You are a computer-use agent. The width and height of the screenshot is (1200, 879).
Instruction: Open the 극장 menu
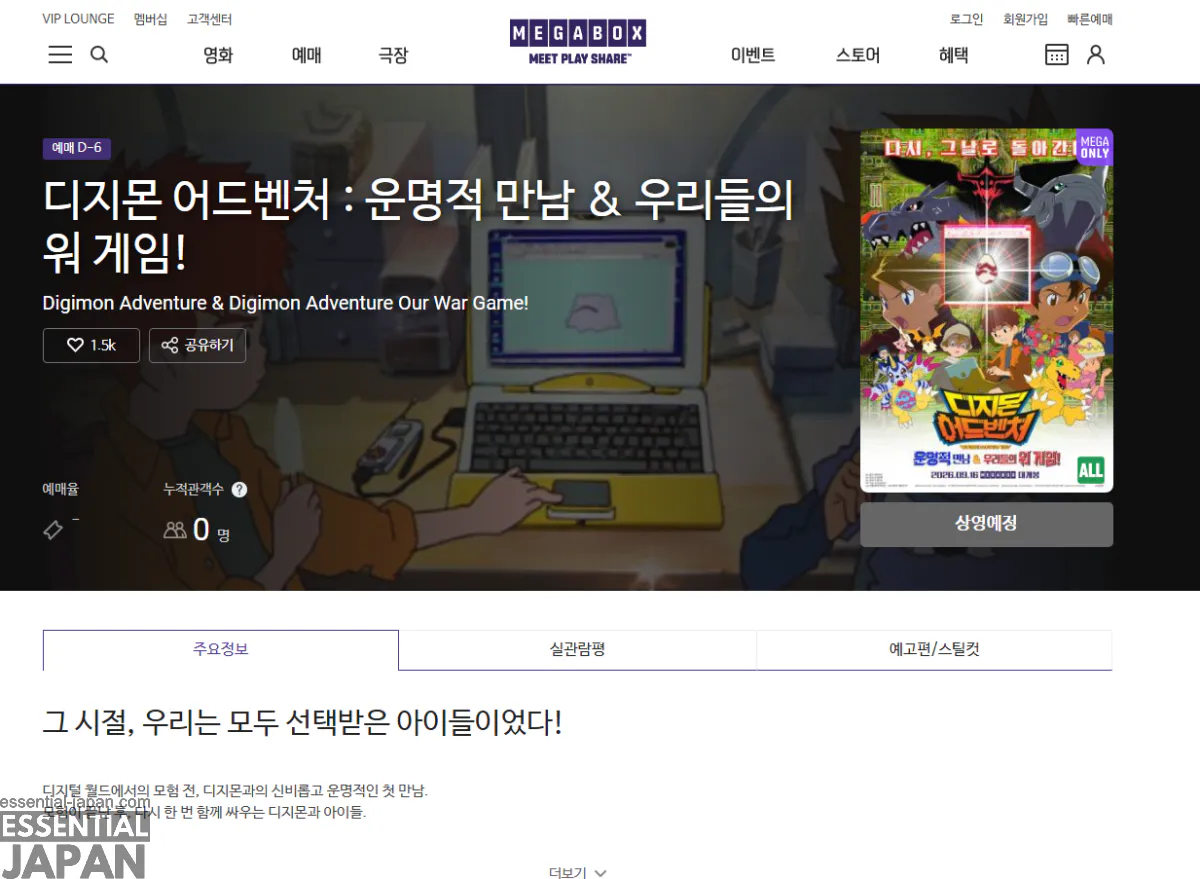coord(393,56)
